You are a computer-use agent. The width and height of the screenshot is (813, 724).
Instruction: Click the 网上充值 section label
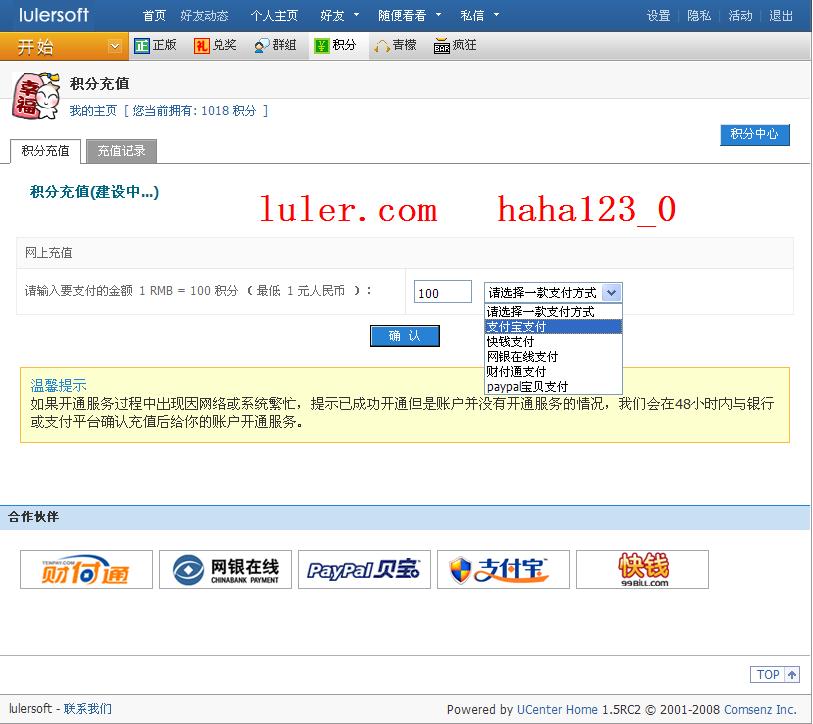click(49, 253)
